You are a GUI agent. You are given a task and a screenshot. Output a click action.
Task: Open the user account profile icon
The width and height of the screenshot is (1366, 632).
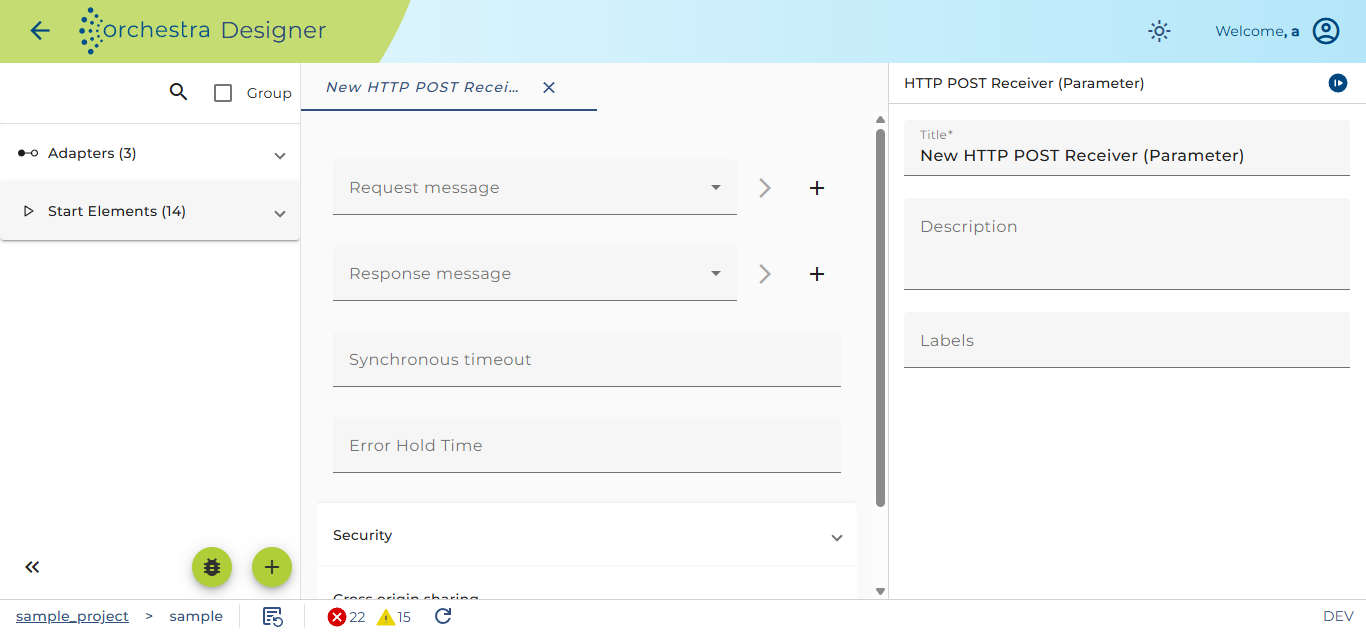click(1326, 31)
